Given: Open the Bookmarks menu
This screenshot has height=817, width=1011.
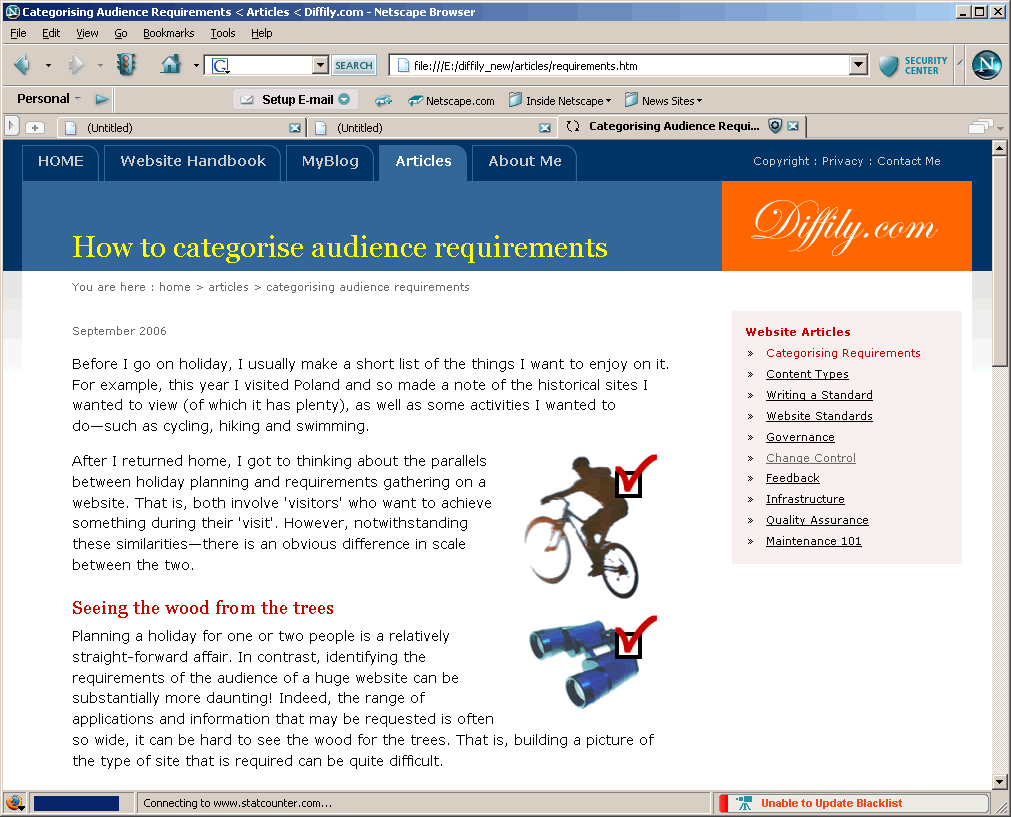Looking at the screenshot, I should (168, 33).
